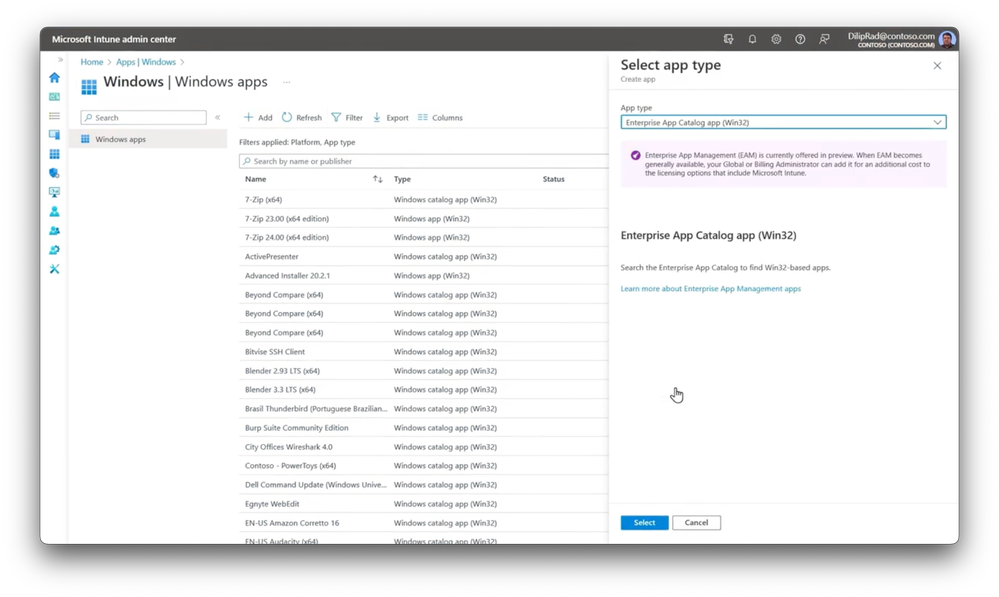Close the Select app type panel
This screenshot has width=999, height=597.
(937, 66)
